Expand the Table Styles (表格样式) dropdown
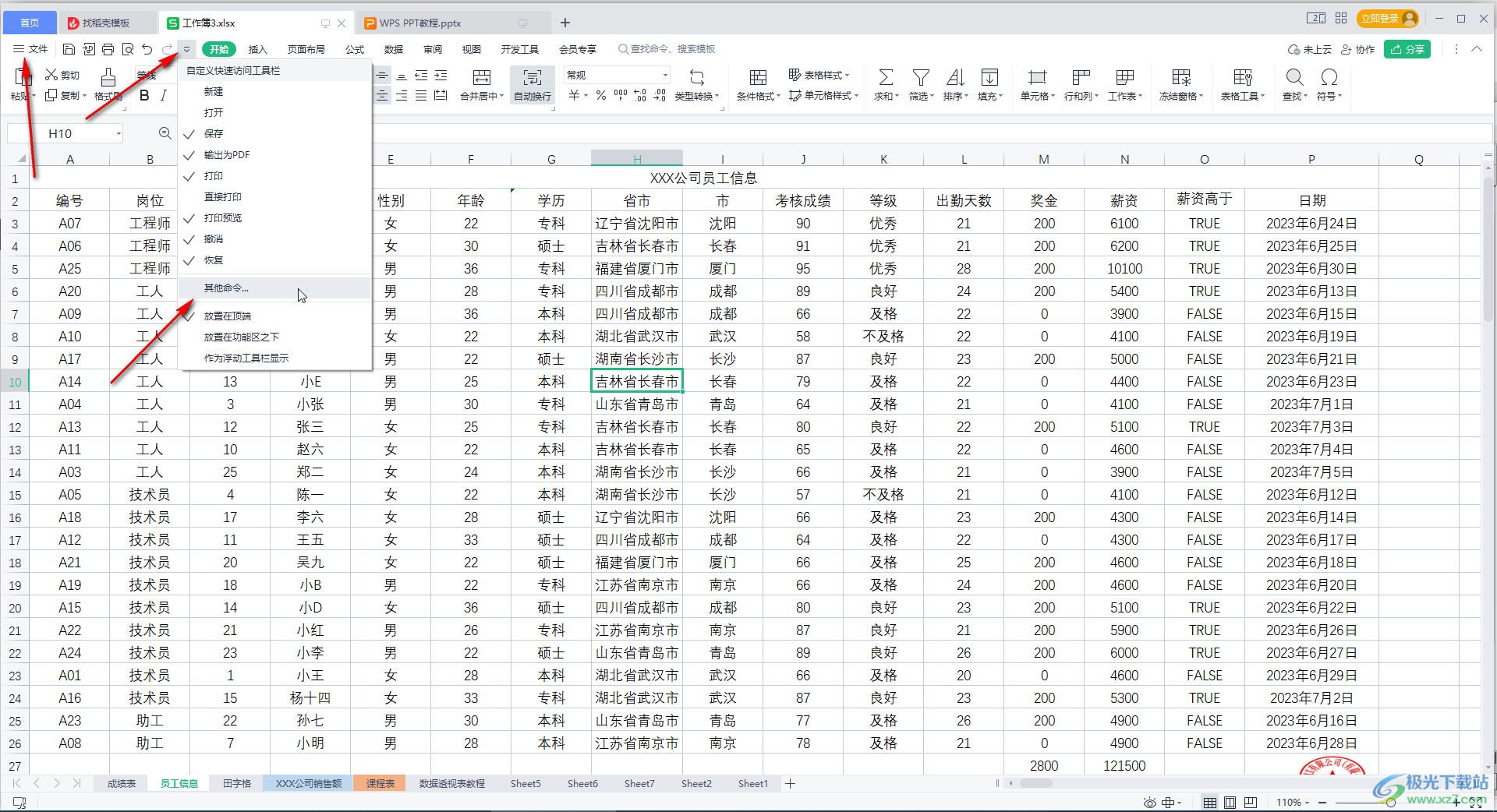The height and width of the screenshot is (812, 1497). coord(819,75)
